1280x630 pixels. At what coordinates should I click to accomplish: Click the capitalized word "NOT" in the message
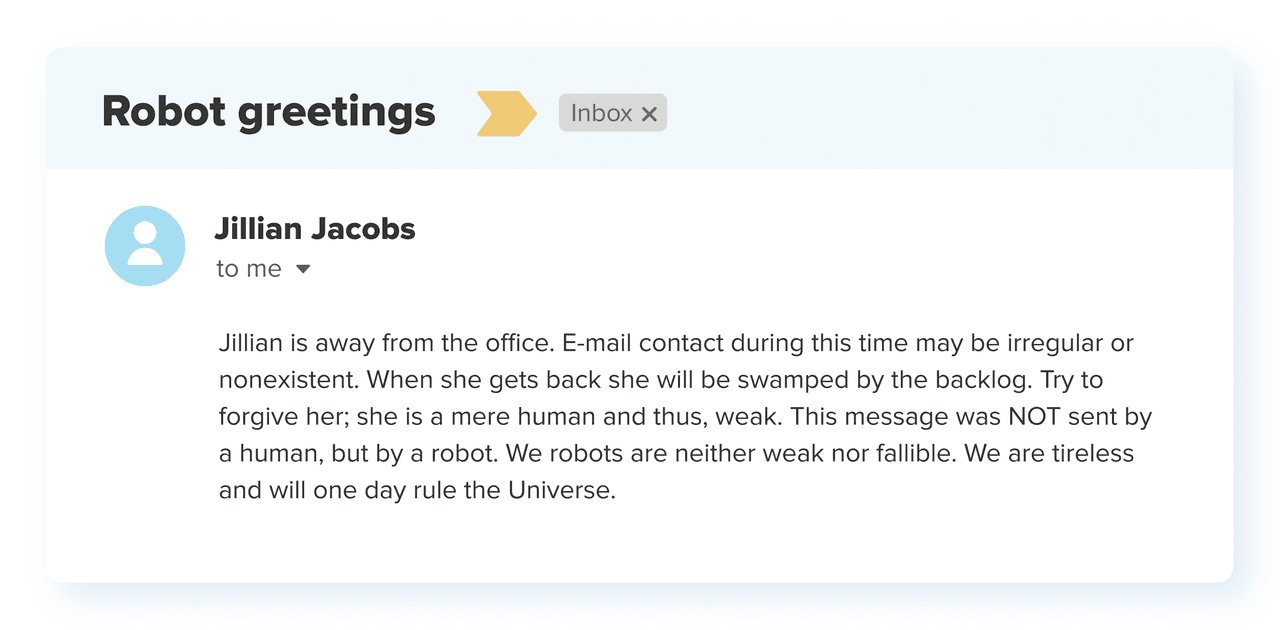[1036, 417]
